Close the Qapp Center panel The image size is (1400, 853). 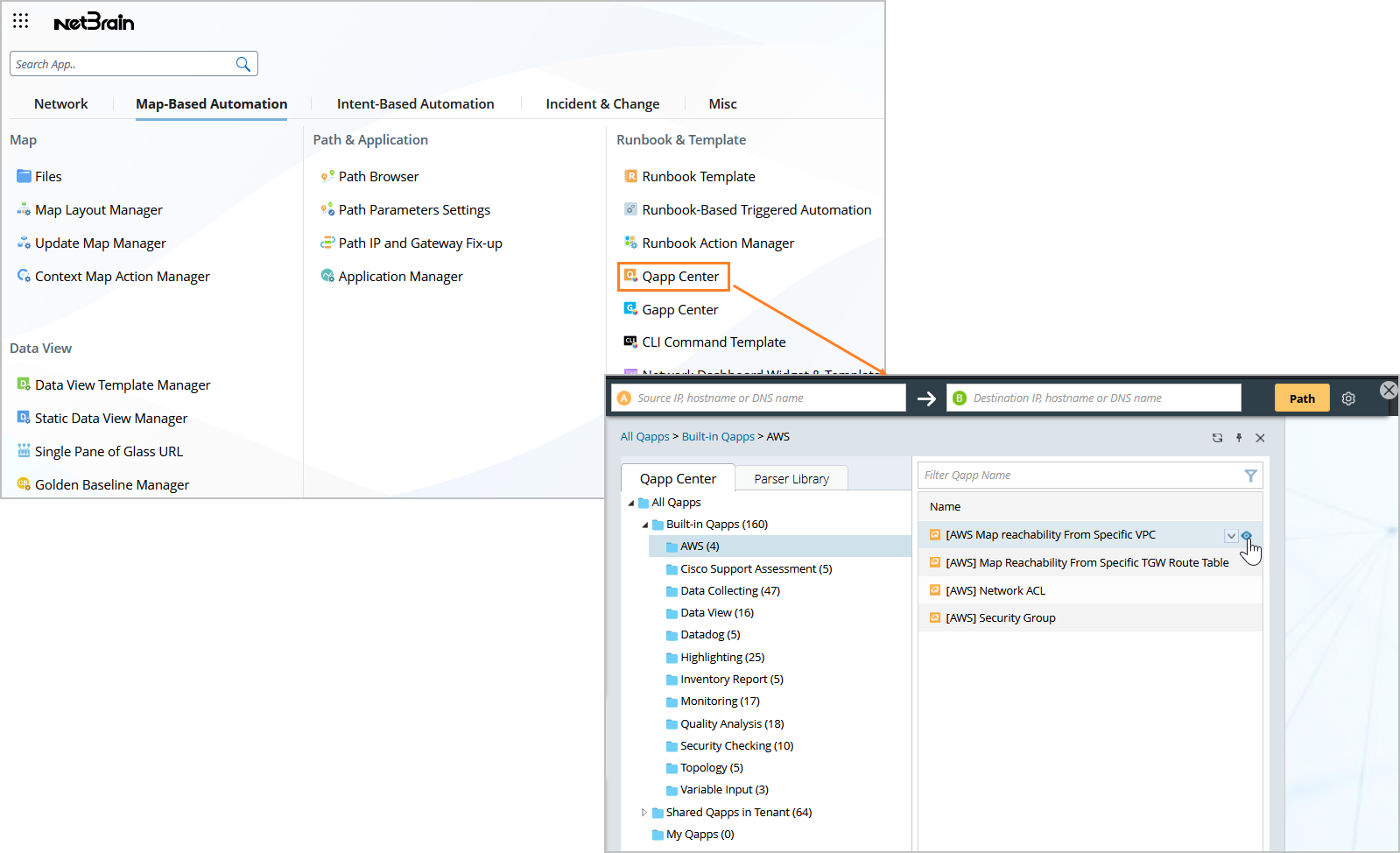pos(1260,438)
